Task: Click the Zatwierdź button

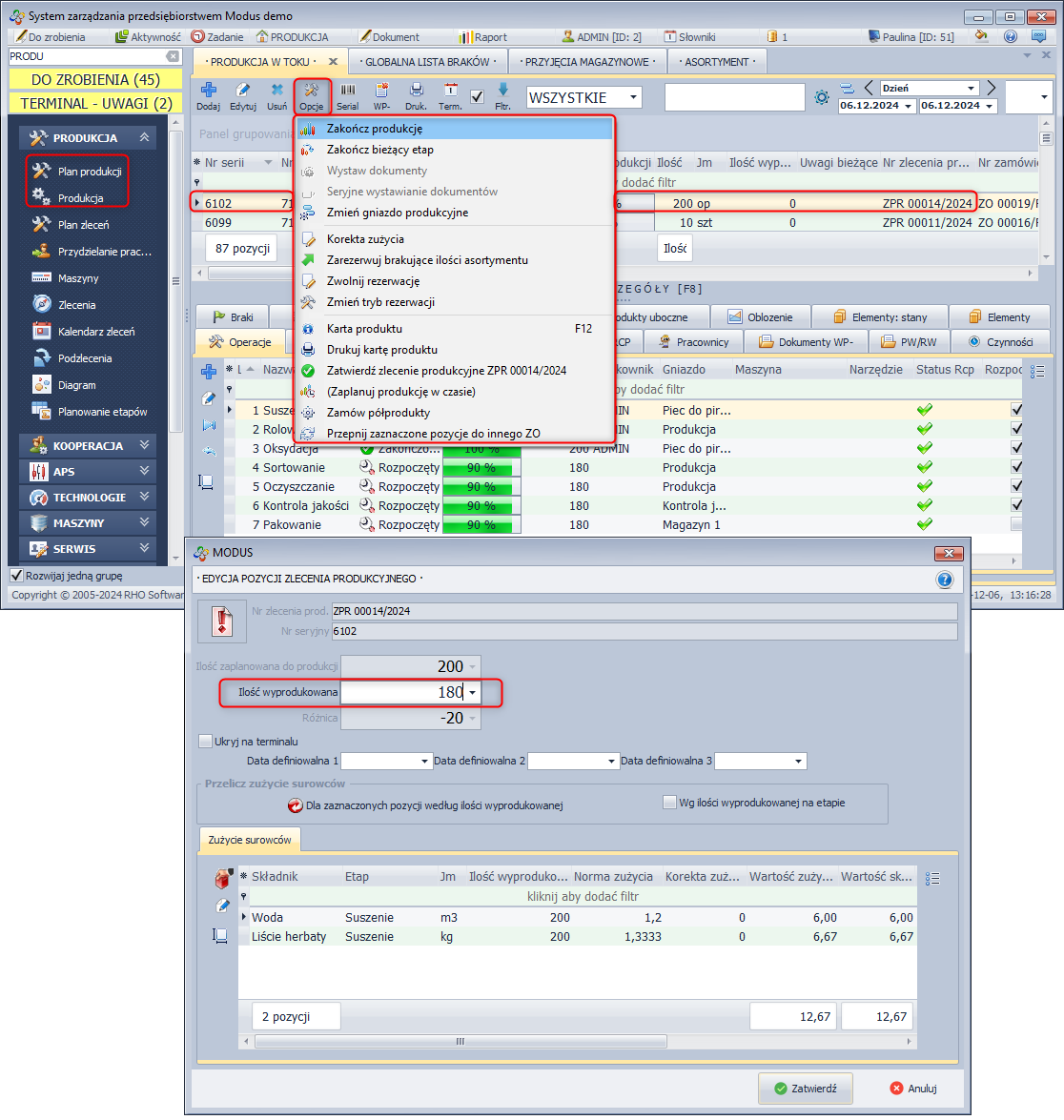Action: (805, 1088)
